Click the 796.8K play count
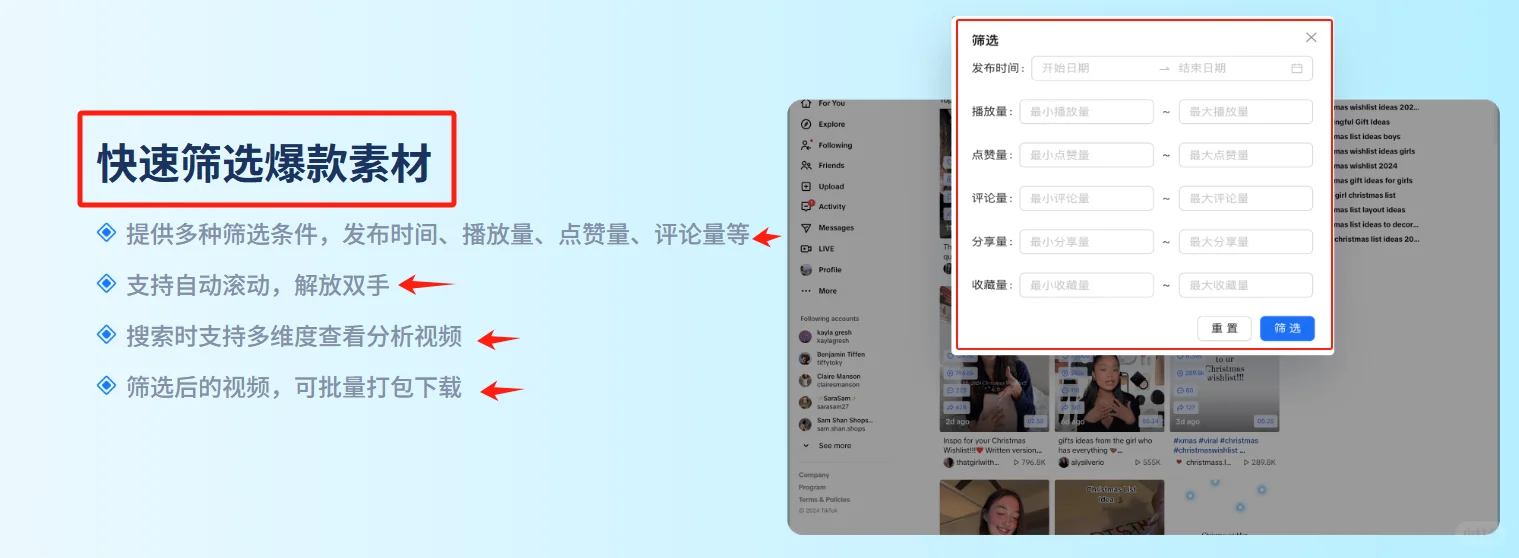Screen dimensions: 1519x558 pos(1030,463)
